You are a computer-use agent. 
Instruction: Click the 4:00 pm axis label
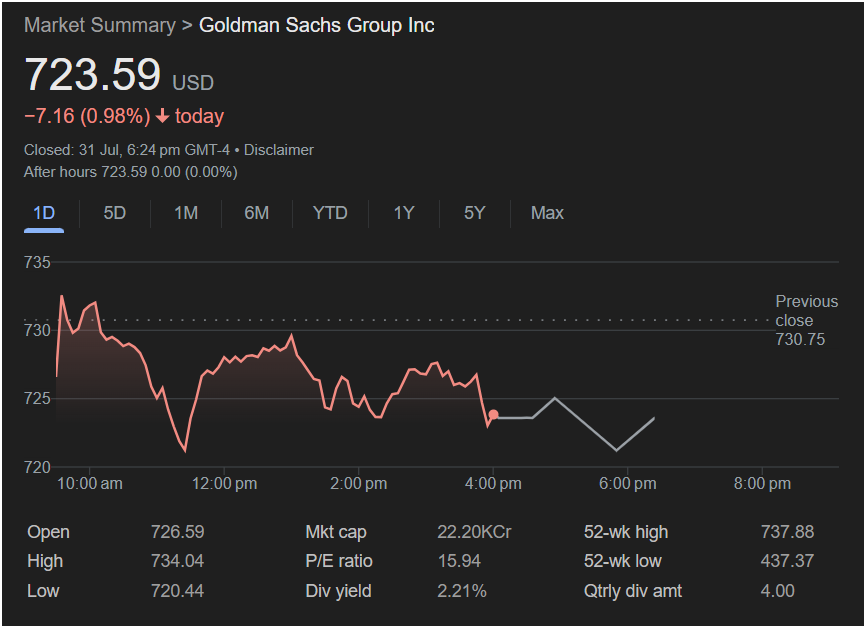[x=493, y=484]
